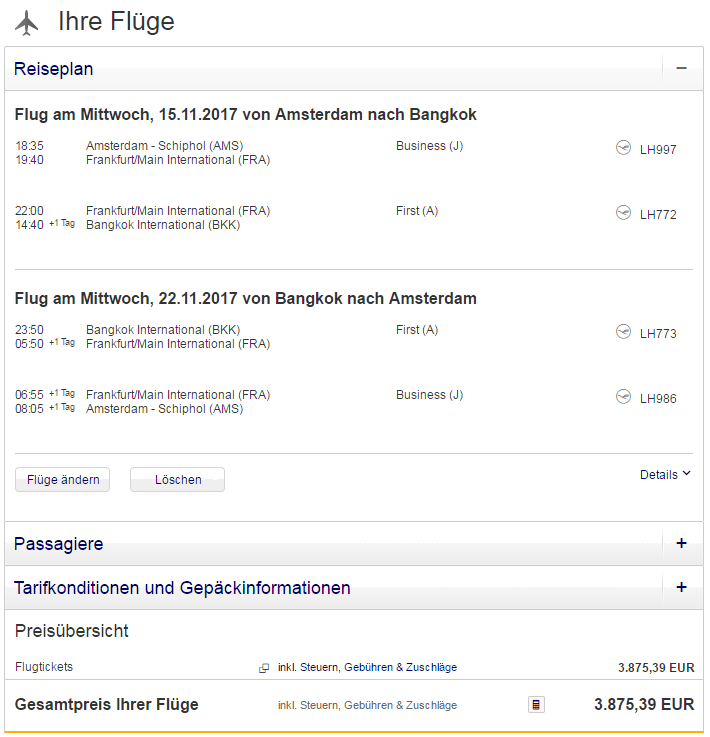Click Business (J) on LH986 row
Screen dimensions: 710x737
point(429,395)
